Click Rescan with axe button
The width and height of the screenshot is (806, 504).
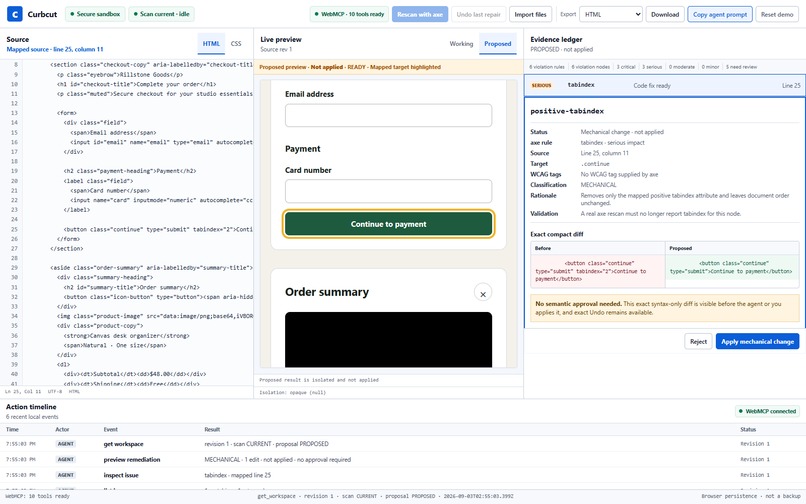pos(420,14)
